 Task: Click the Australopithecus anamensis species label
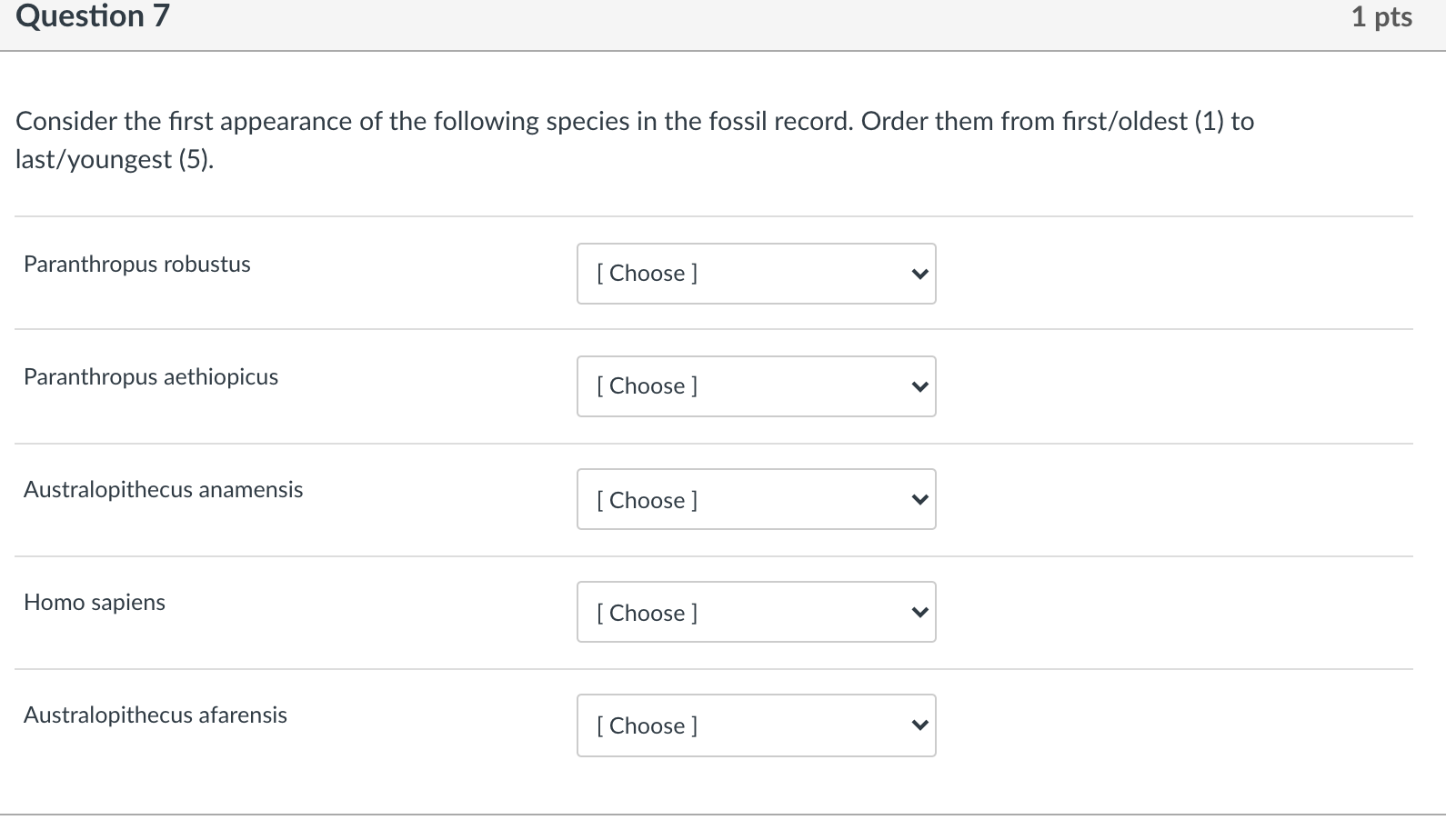coord(164,490)
